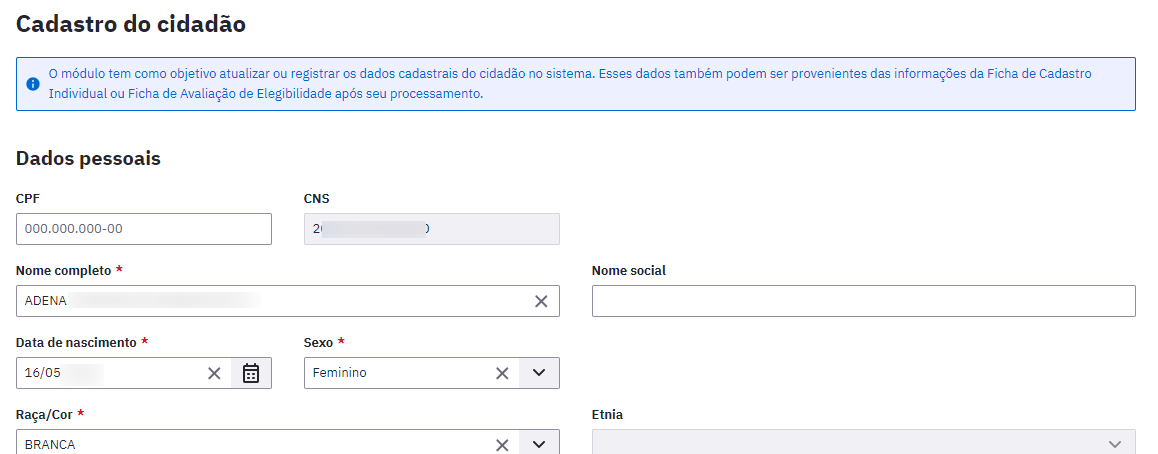Image resolution: width=1158 pixels, height=454 pixels.
Task: Click the Nome social label
Action: [629, 271]
